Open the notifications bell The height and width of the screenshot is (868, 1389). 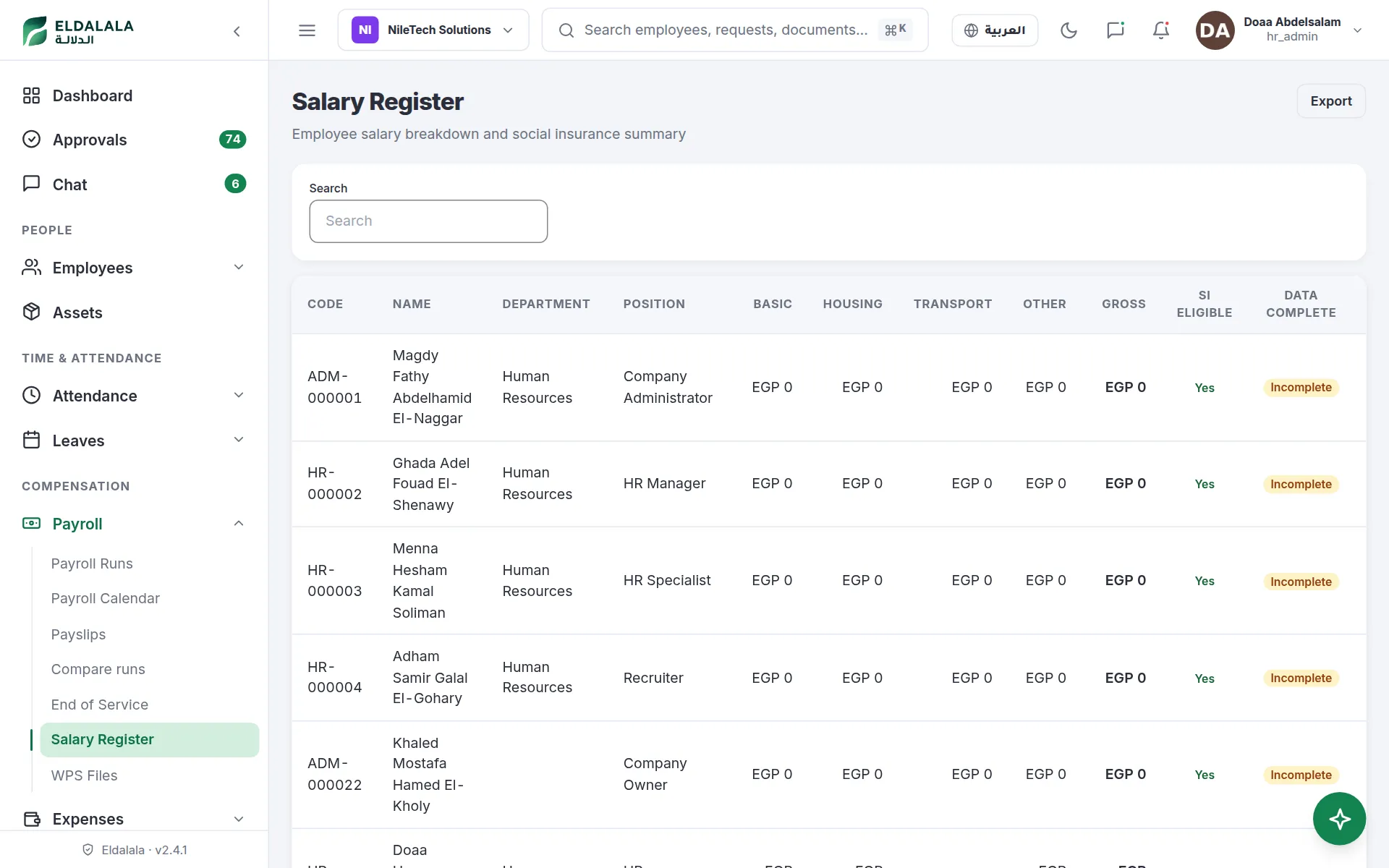tap(1160, 30)
